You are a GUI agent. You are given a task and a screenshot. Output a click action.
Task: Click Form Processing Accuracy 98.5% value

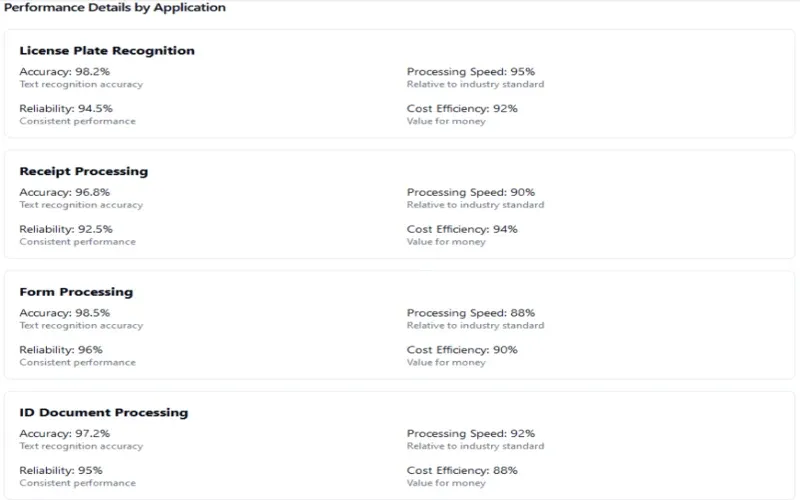[64, 313]
